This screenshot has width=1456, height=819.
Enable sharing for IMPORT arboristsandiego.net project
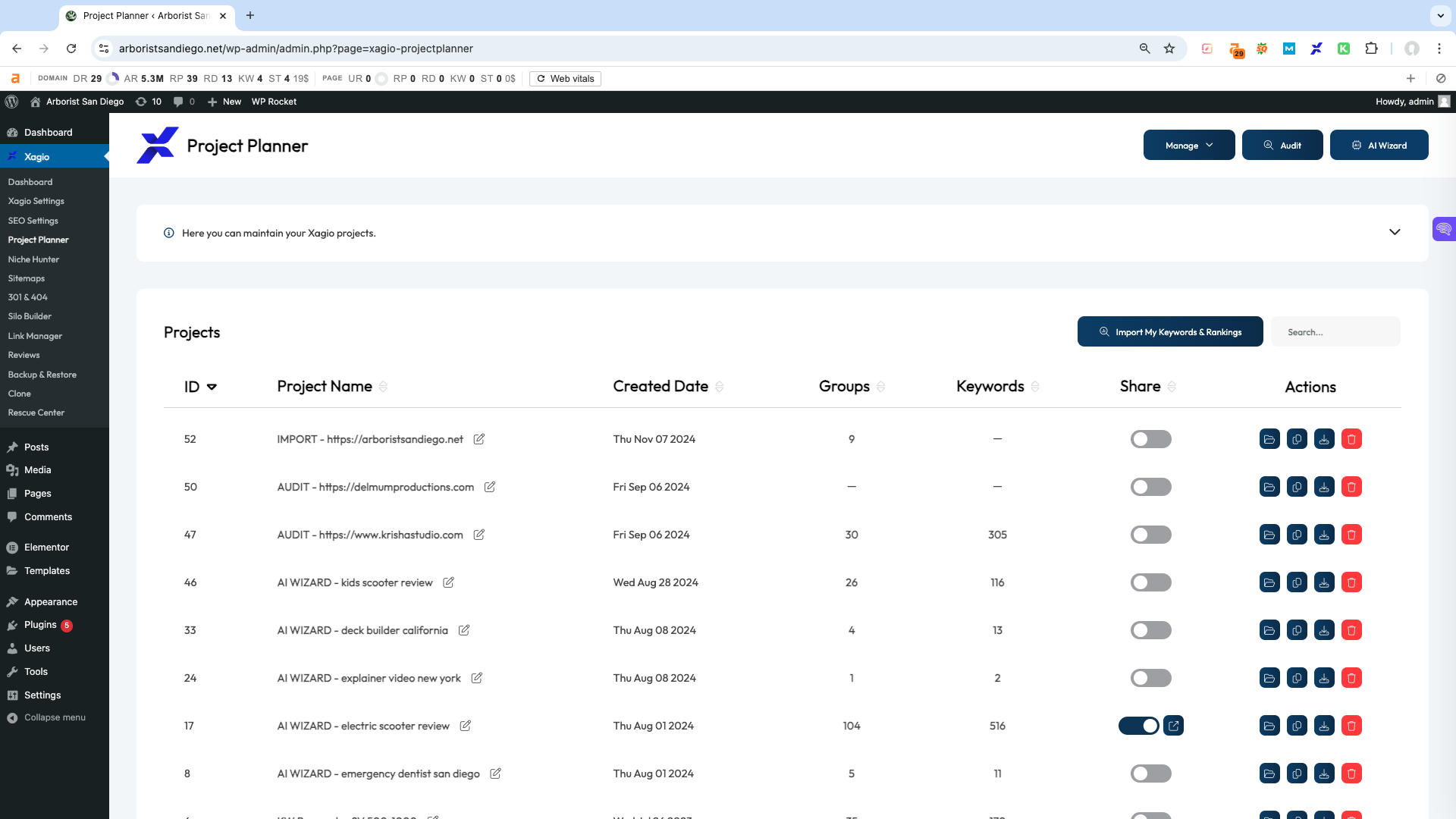click(x=1150, y=439)
